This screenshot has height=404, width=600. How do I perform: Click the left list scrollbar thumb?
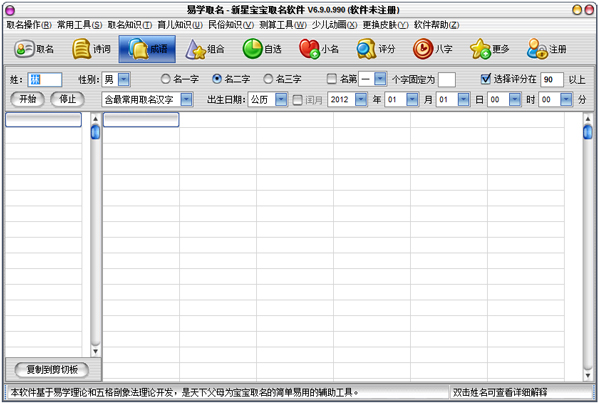(95, 132)
